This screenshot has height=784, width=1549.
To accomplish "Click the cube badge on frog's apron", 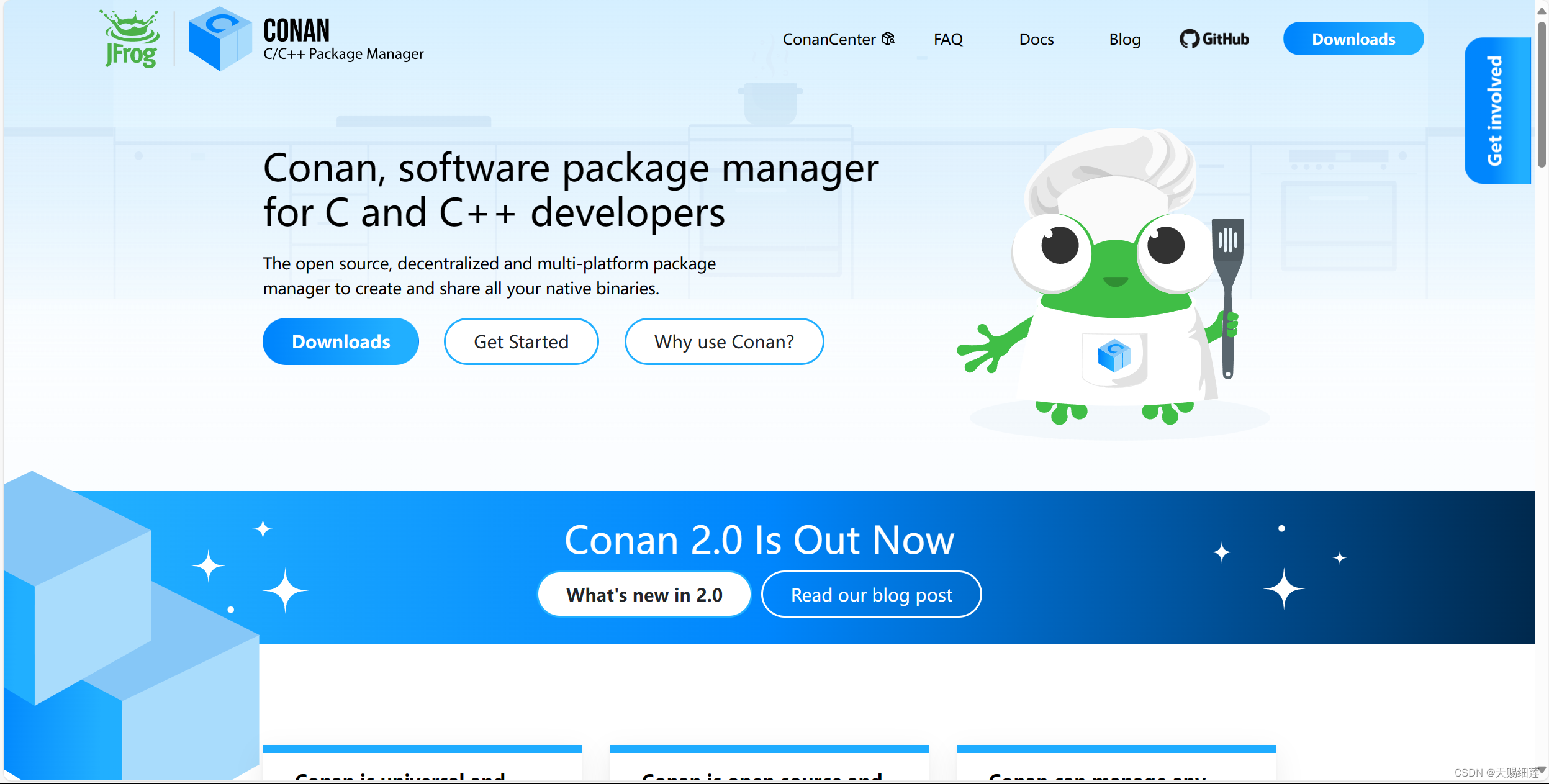I will [1114, 356].
